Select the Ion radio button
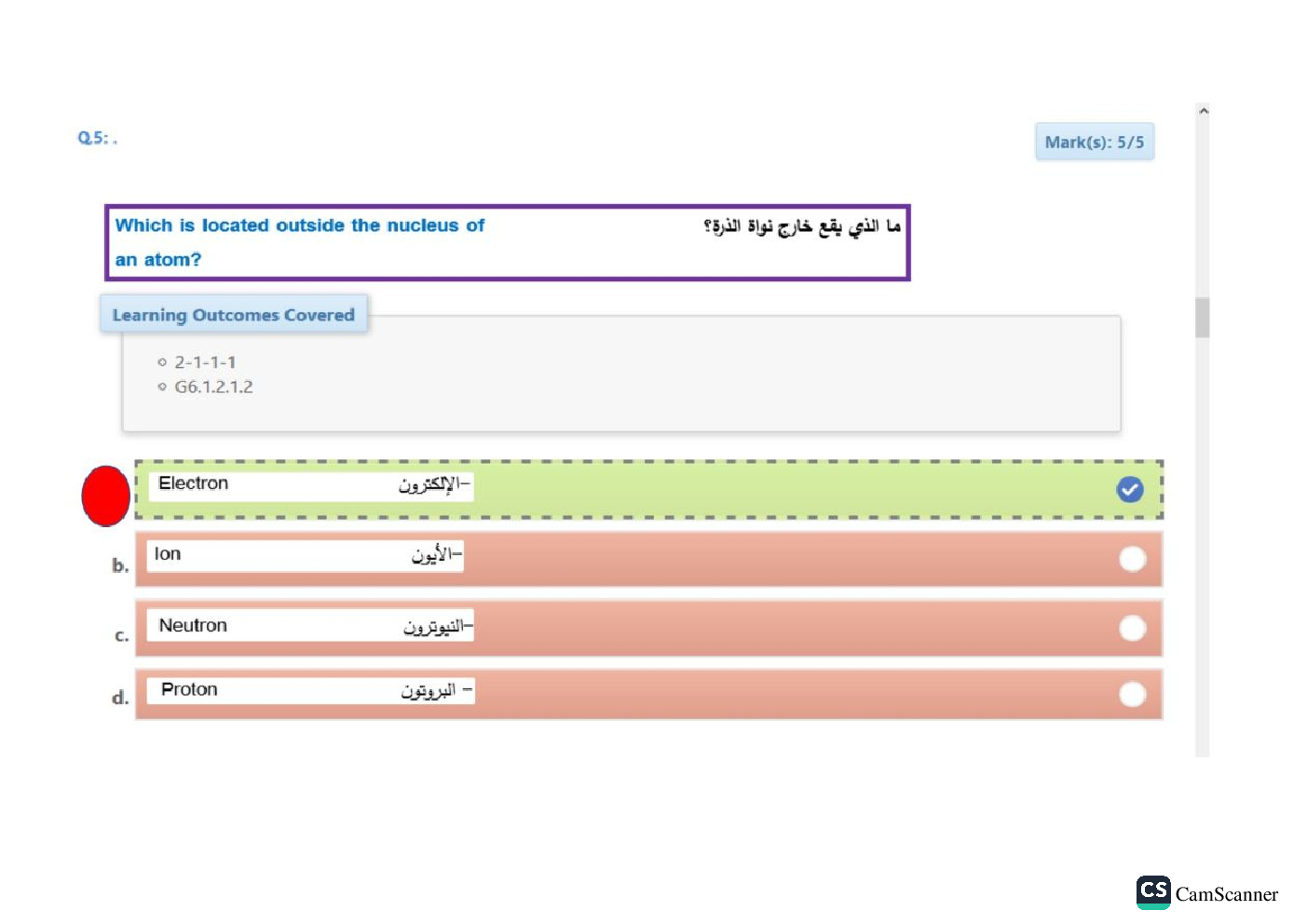 coord(1132,559)
